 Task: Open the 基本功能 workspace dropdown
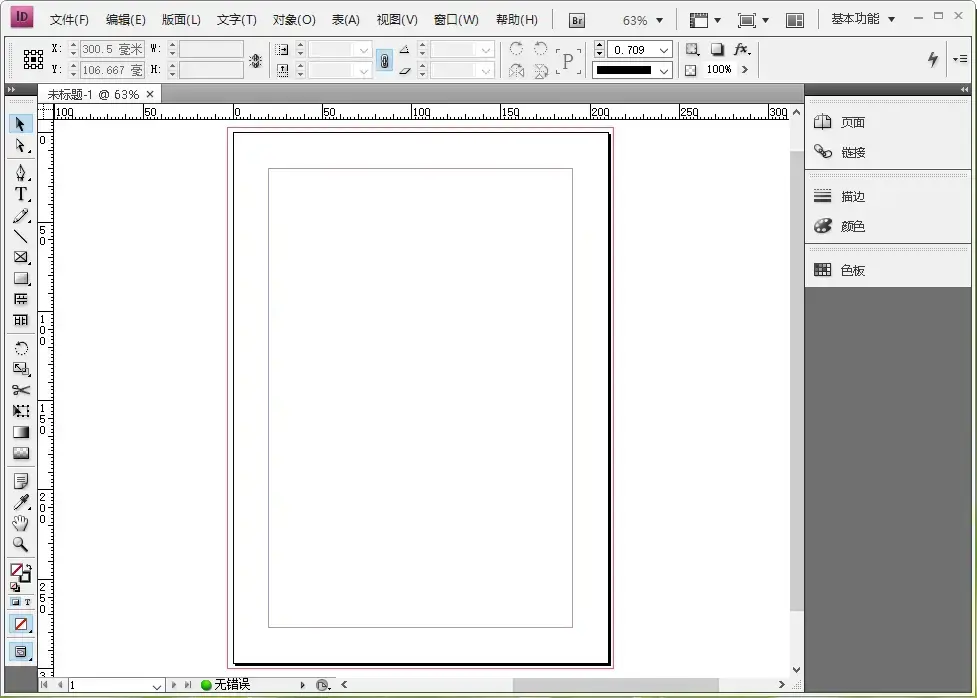[863, 19]
